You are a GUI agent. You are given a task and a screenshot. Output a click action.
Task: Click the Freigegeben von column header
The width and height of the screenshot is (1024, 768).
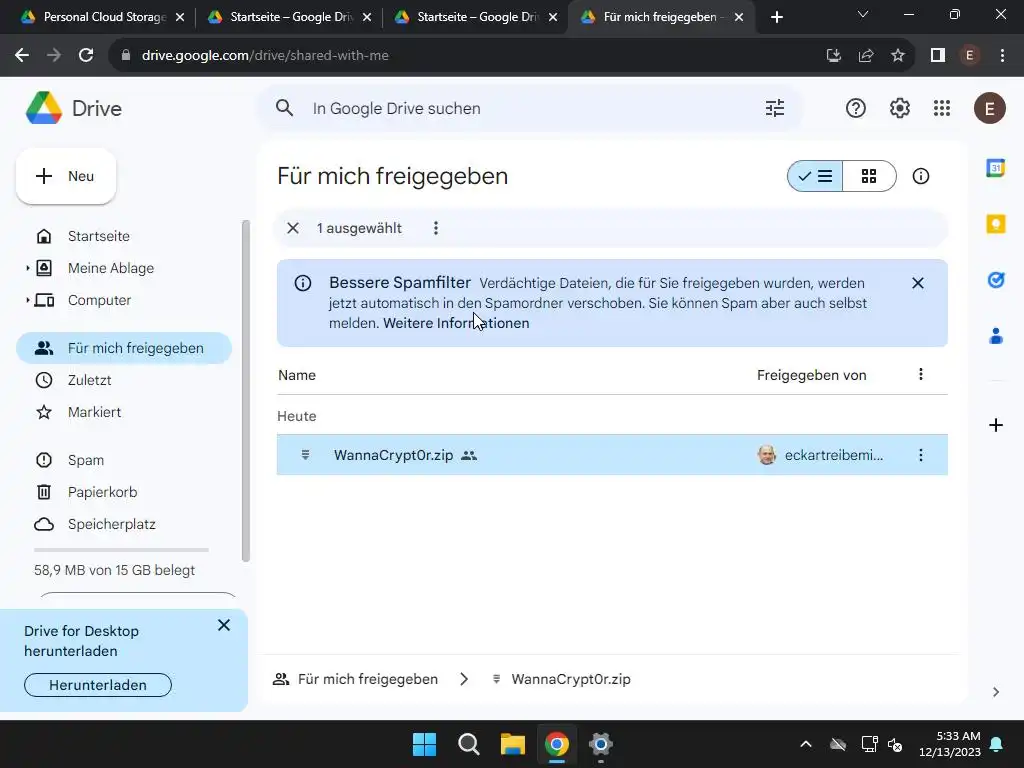pyautogui.click(x=811, y=376)
